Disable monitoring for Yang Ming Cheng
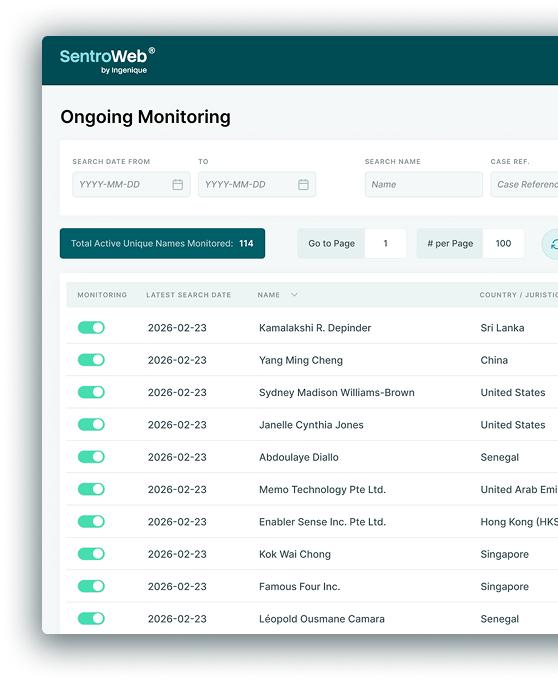 (x=91, y=360)
